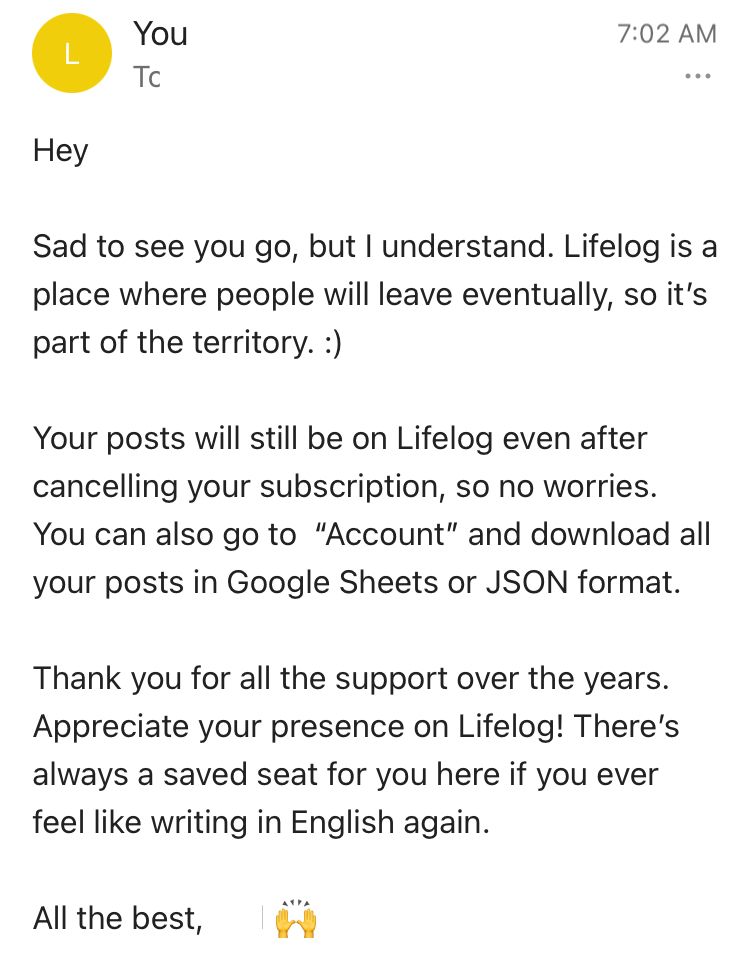Click the "Google Sheets" text
The width and height of the screenshot is (750, 969).
pos(318,582)
